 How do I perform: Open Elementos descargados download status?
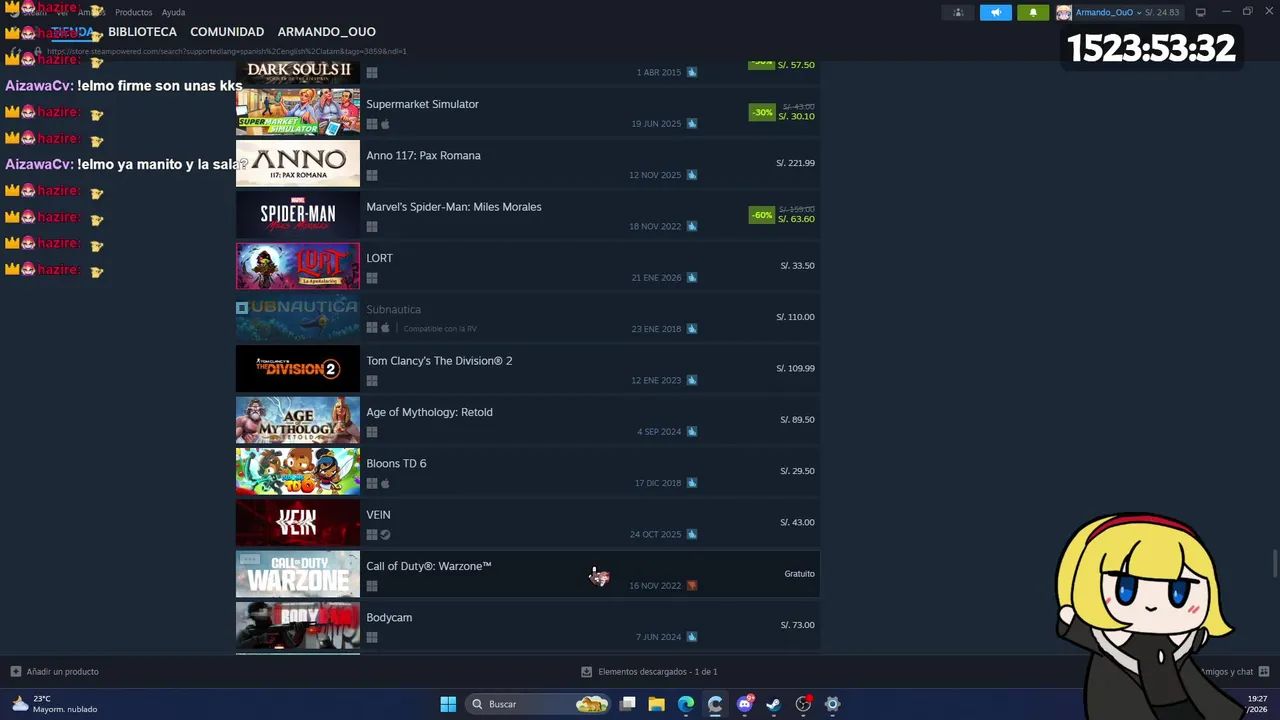coord(649,672)
